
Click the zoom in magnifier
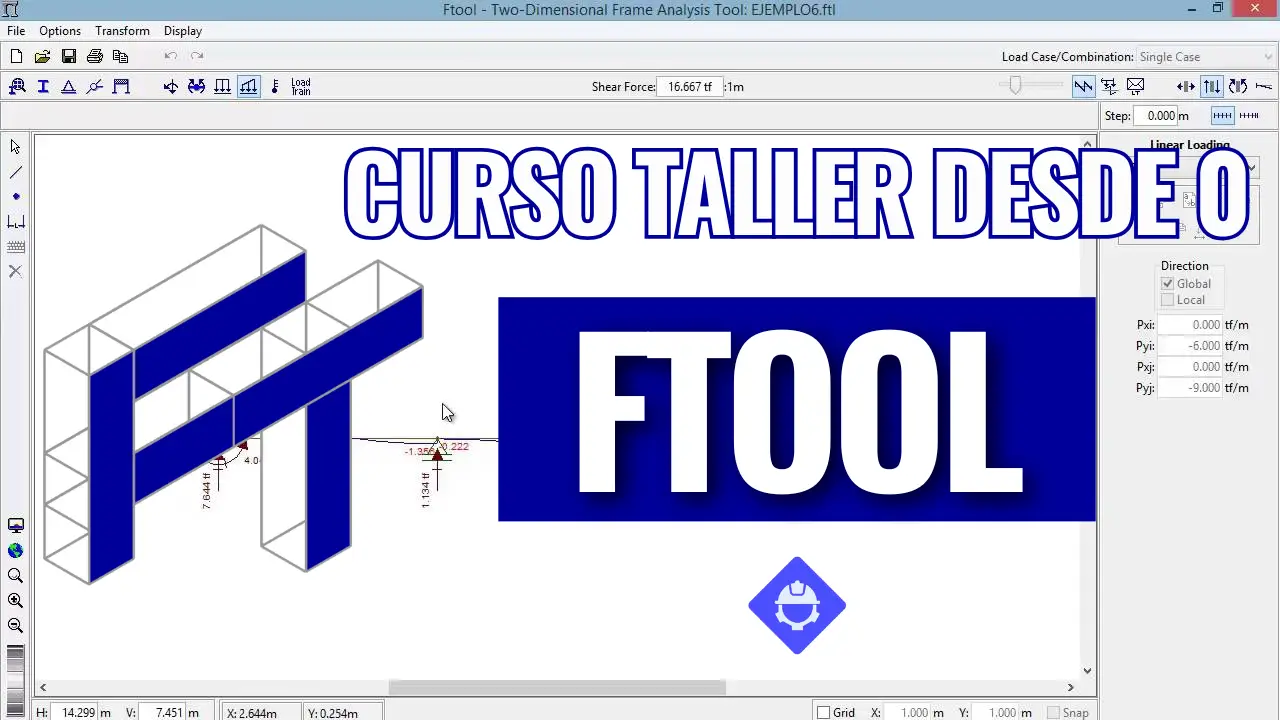(15, 600)
